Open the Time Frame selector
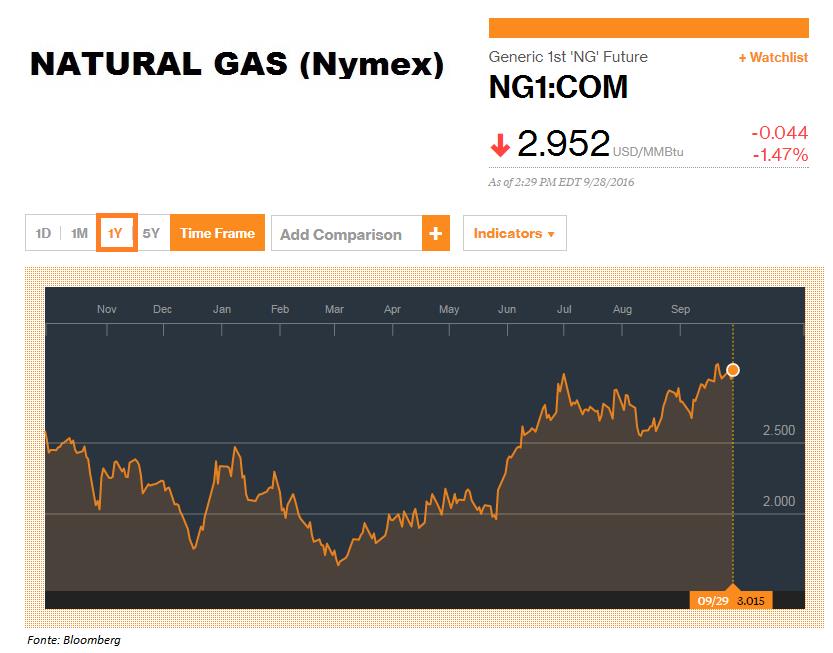833x653 pixels. (217, 233)
